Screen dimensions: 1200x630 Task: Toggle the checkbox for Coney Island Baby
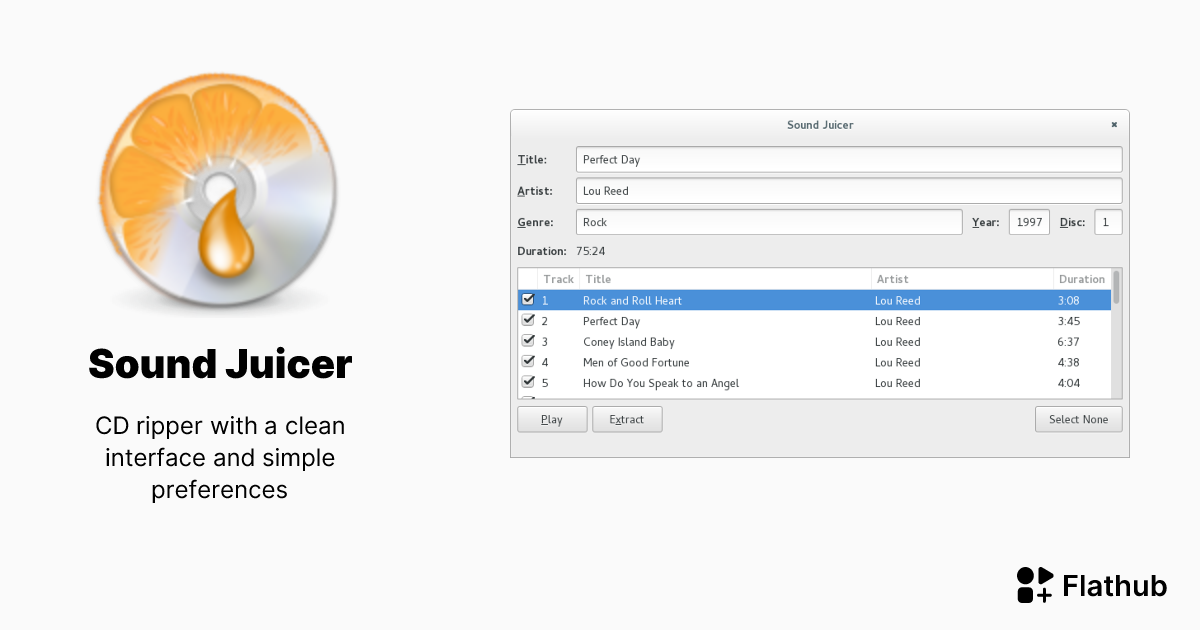(528, 341)
